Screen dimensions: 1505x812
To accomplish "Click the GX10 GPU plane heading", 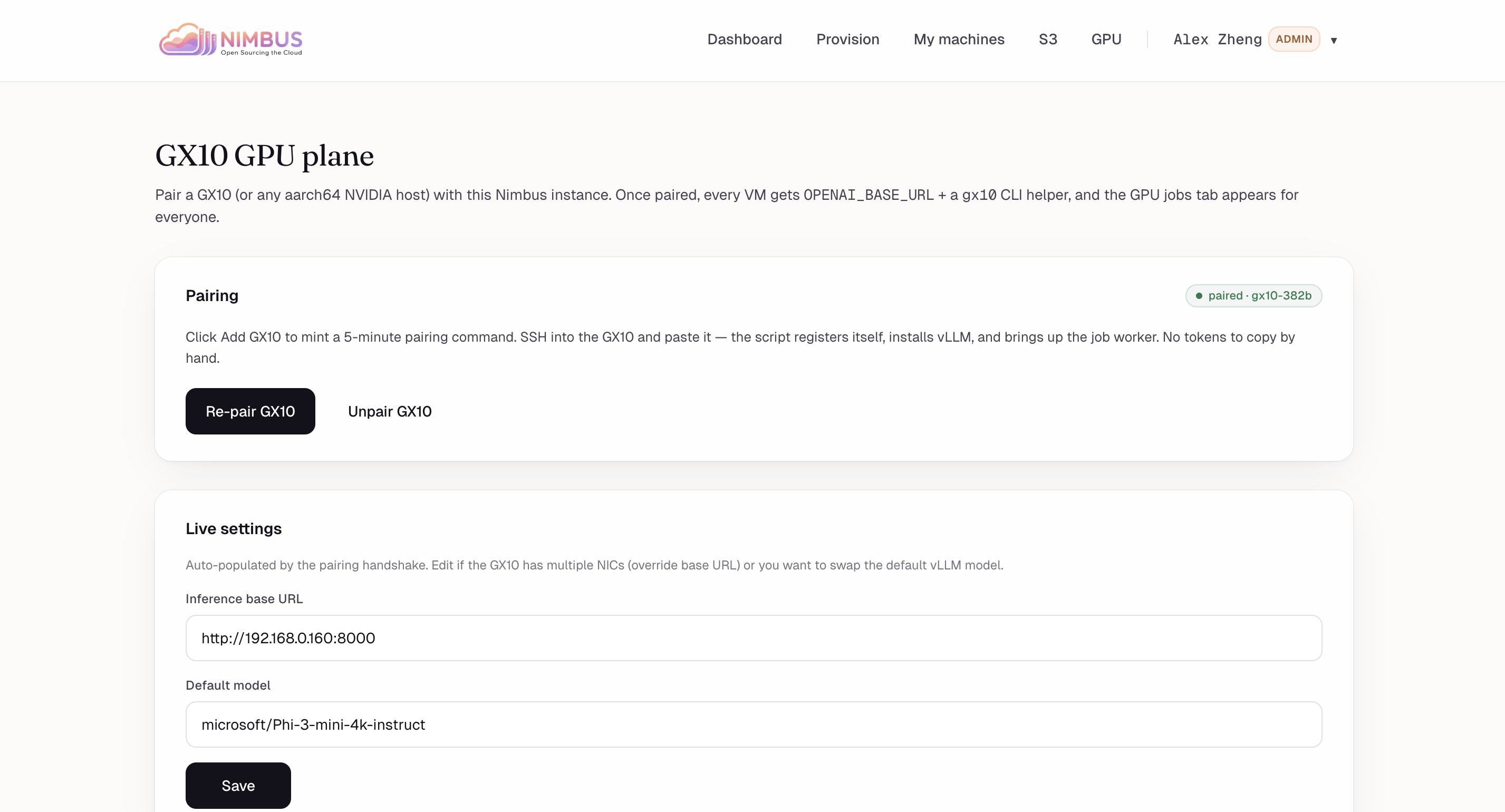I will point(264,156).
